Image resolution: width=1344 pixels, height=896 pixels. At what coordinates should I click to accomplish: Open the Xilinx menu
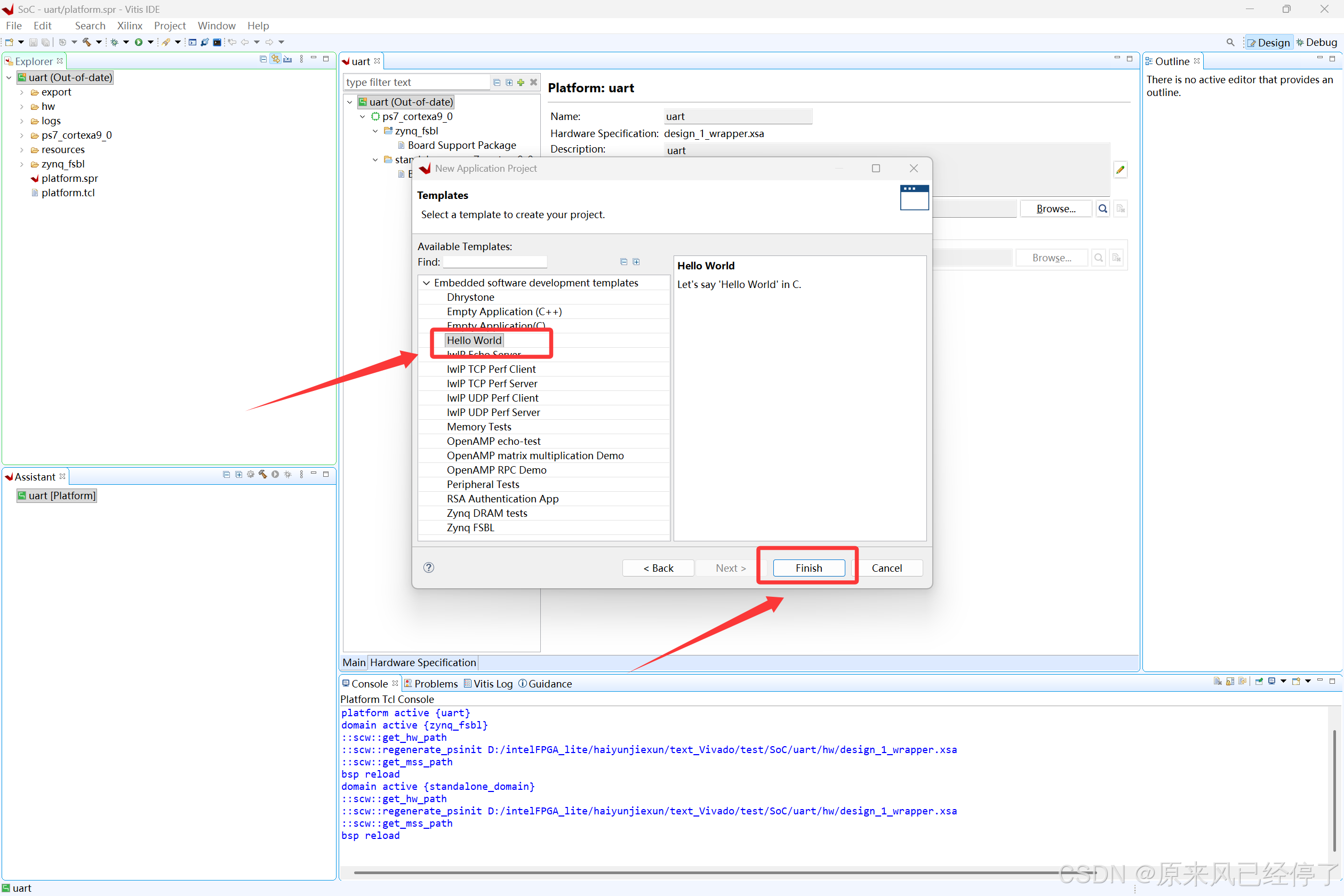129,26
